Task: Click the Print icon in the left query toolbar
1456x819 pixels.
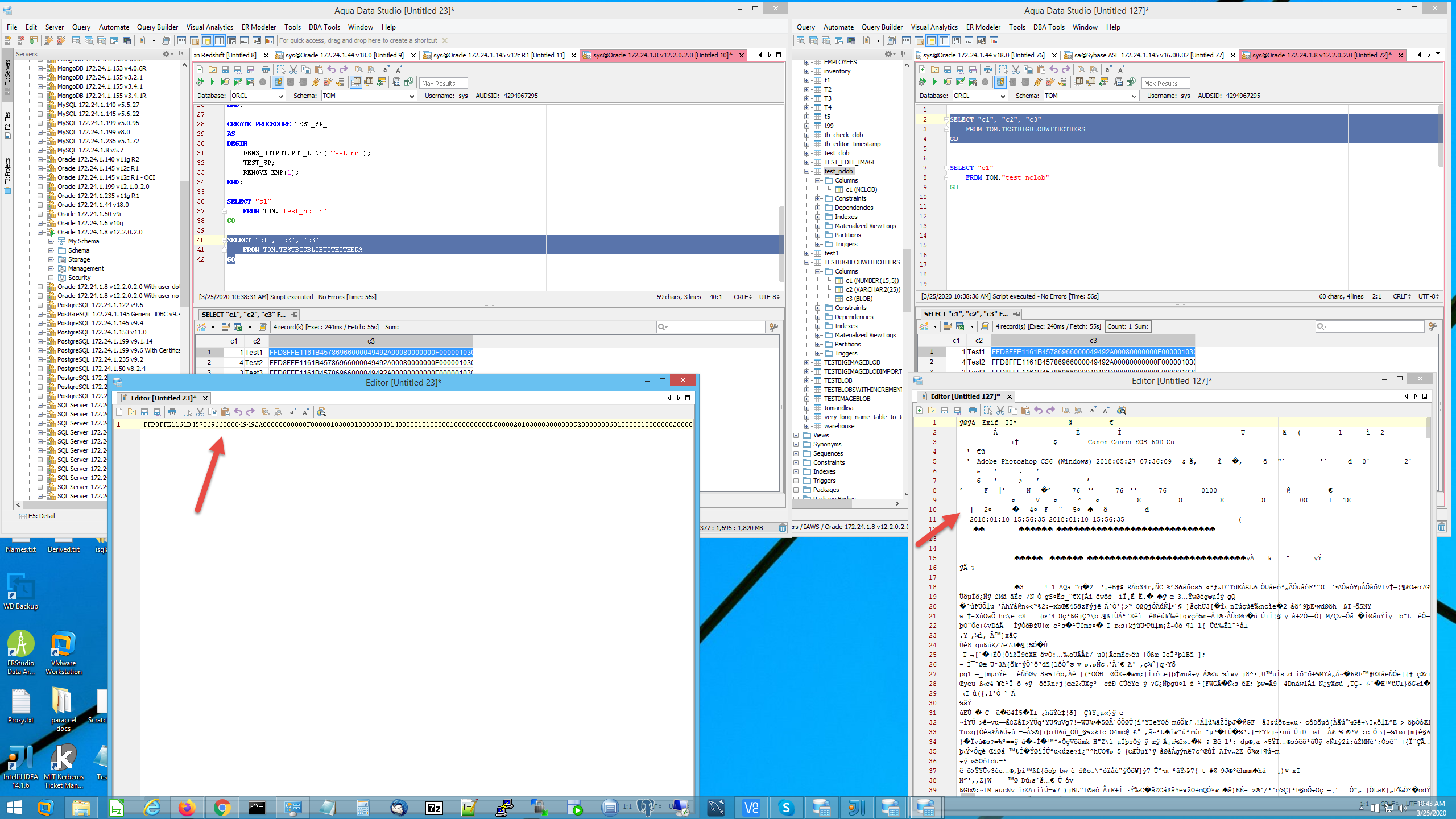Action: [x=266, y=69]
